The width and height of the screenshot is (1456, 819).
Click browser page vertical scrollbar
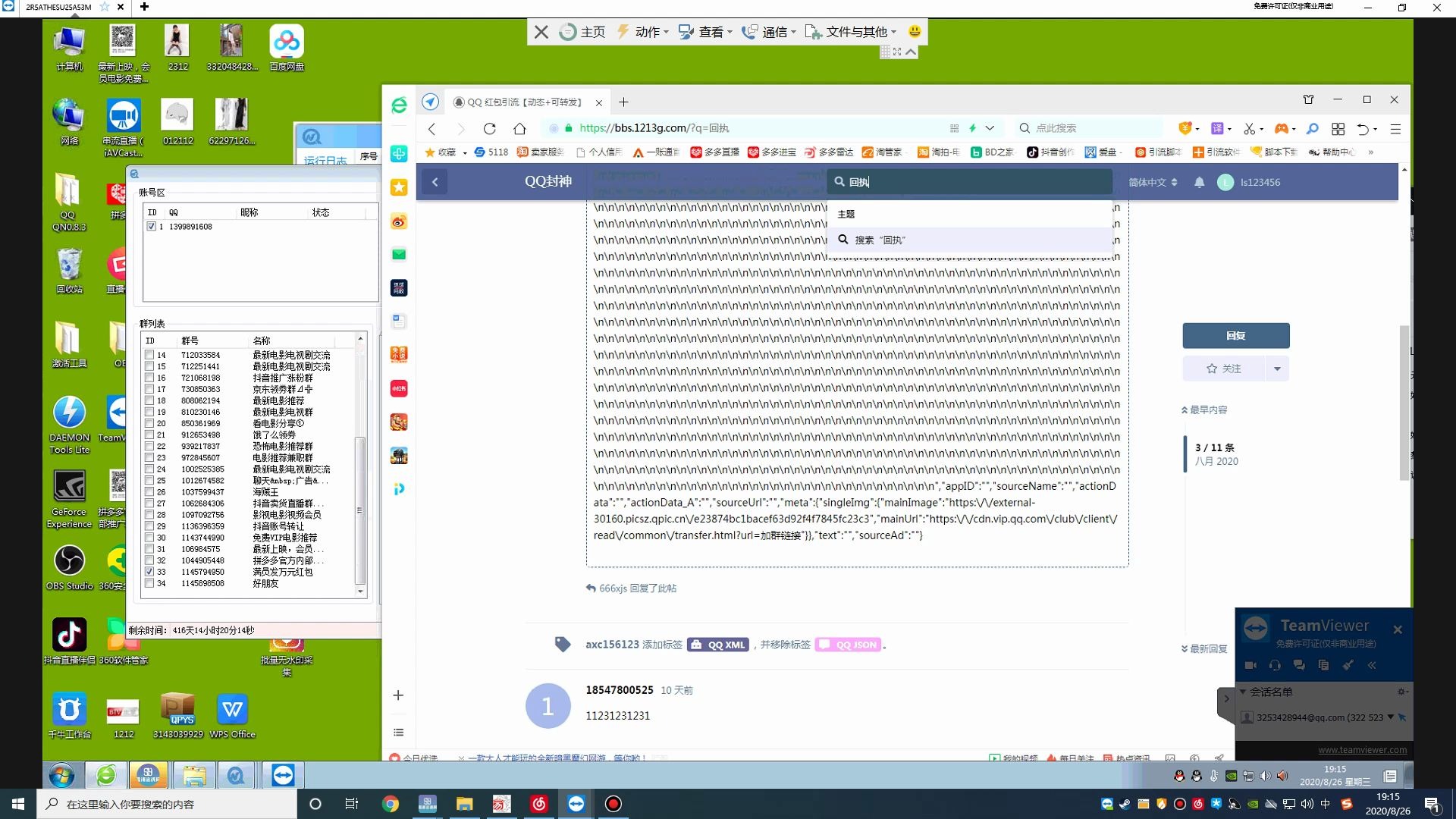[1404, 402]
